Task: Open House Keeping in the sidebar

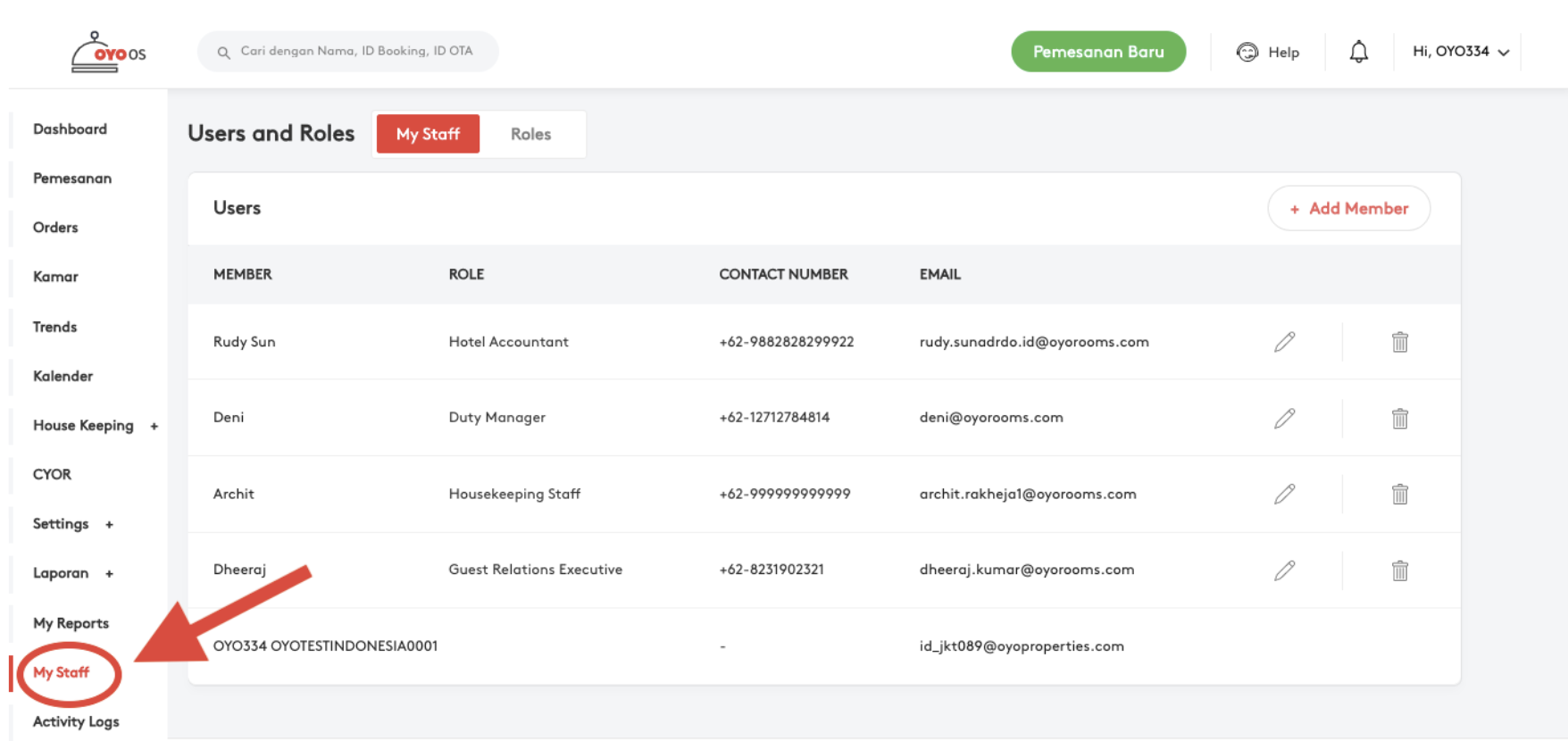Action: [x=83, y=426]
